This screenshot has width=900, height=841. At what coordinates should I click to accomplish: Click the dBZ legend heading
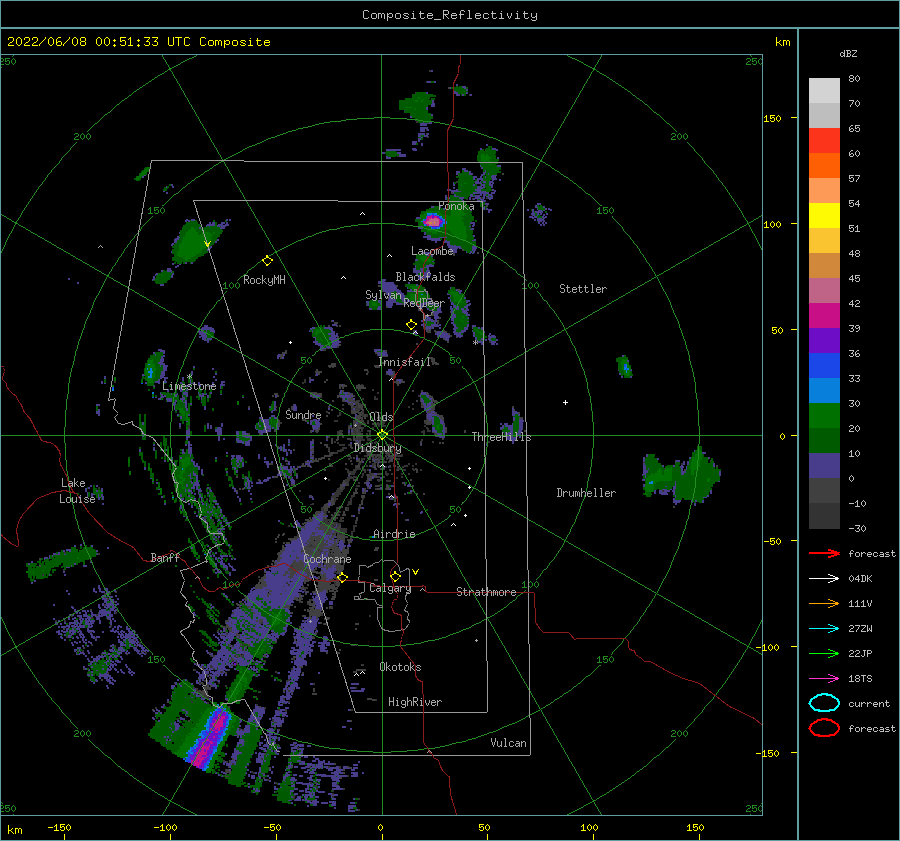848,53
